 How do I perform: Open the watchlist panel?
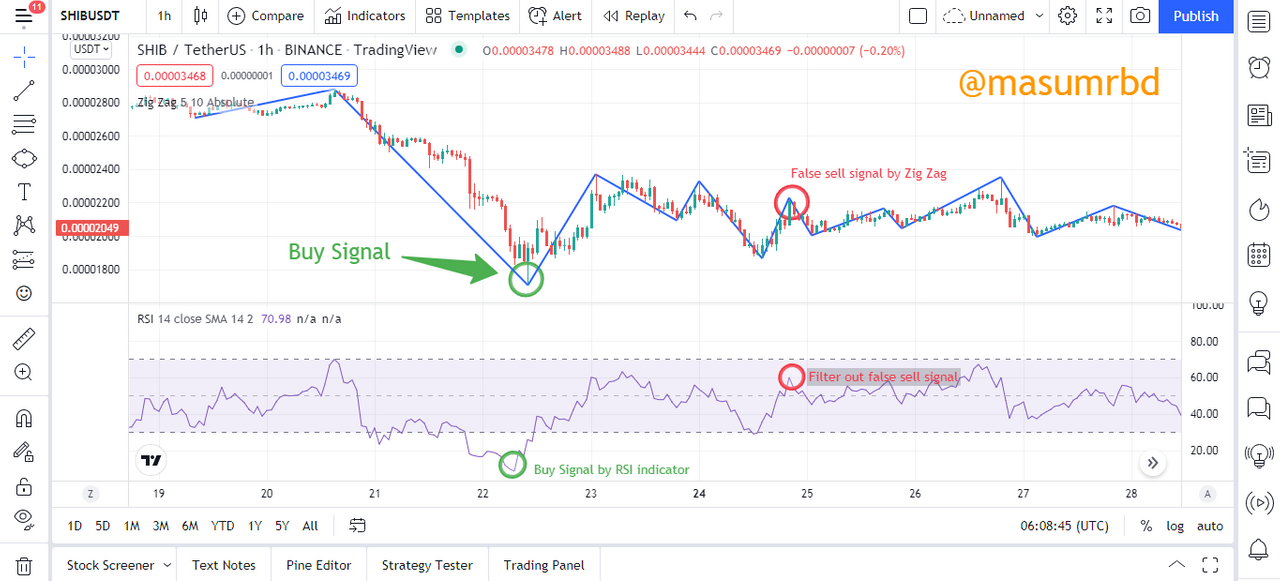pos(1260,21)
